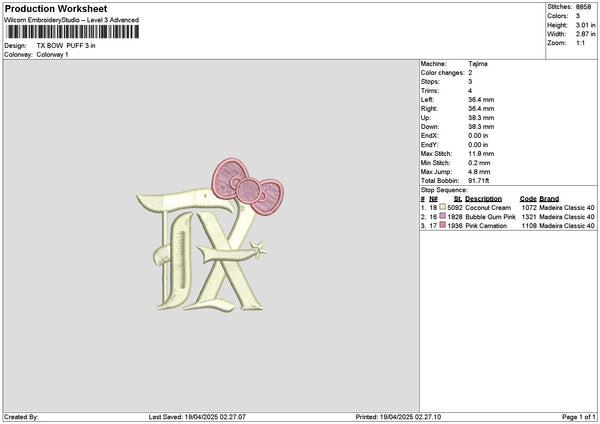Select the Total Bobbin value '91.71ft'
Screen dimensions: 600x424
pos(479,181)
